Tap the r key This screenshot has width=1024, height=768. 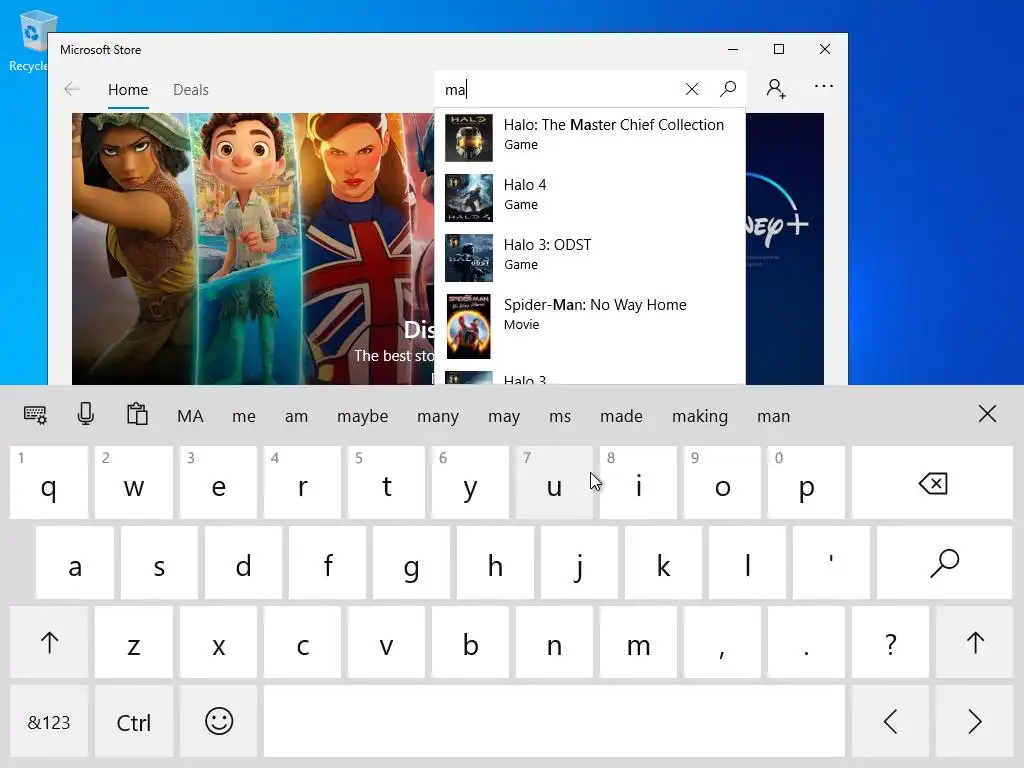(x=302, y=483)
